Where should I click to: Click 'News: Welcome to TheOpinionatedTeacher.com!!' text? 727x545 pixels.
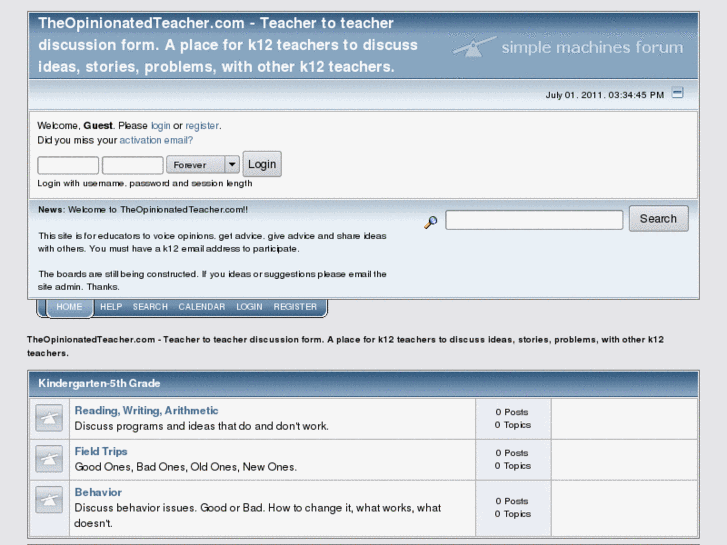pos(143,210)
